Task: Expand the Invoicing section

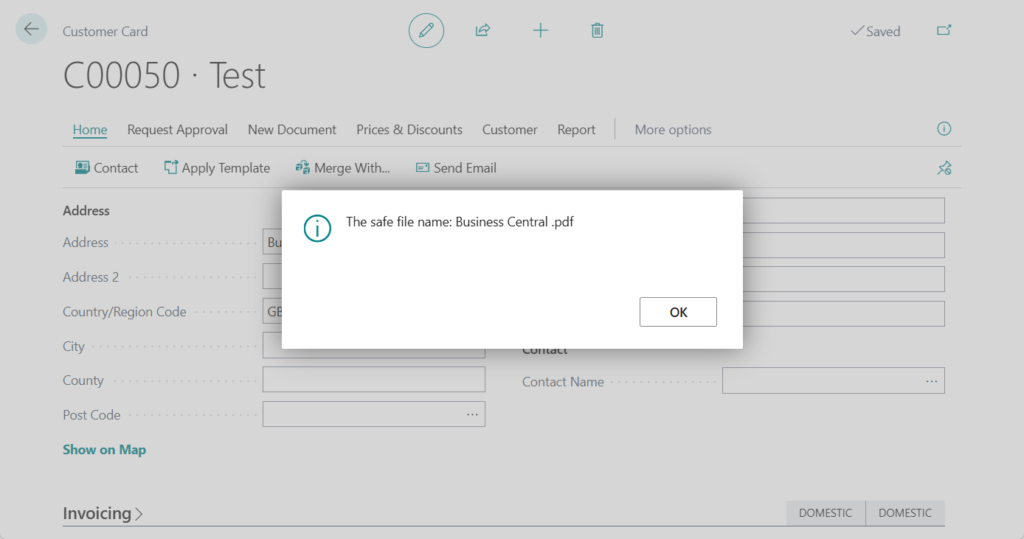Action: pos(103,513)
